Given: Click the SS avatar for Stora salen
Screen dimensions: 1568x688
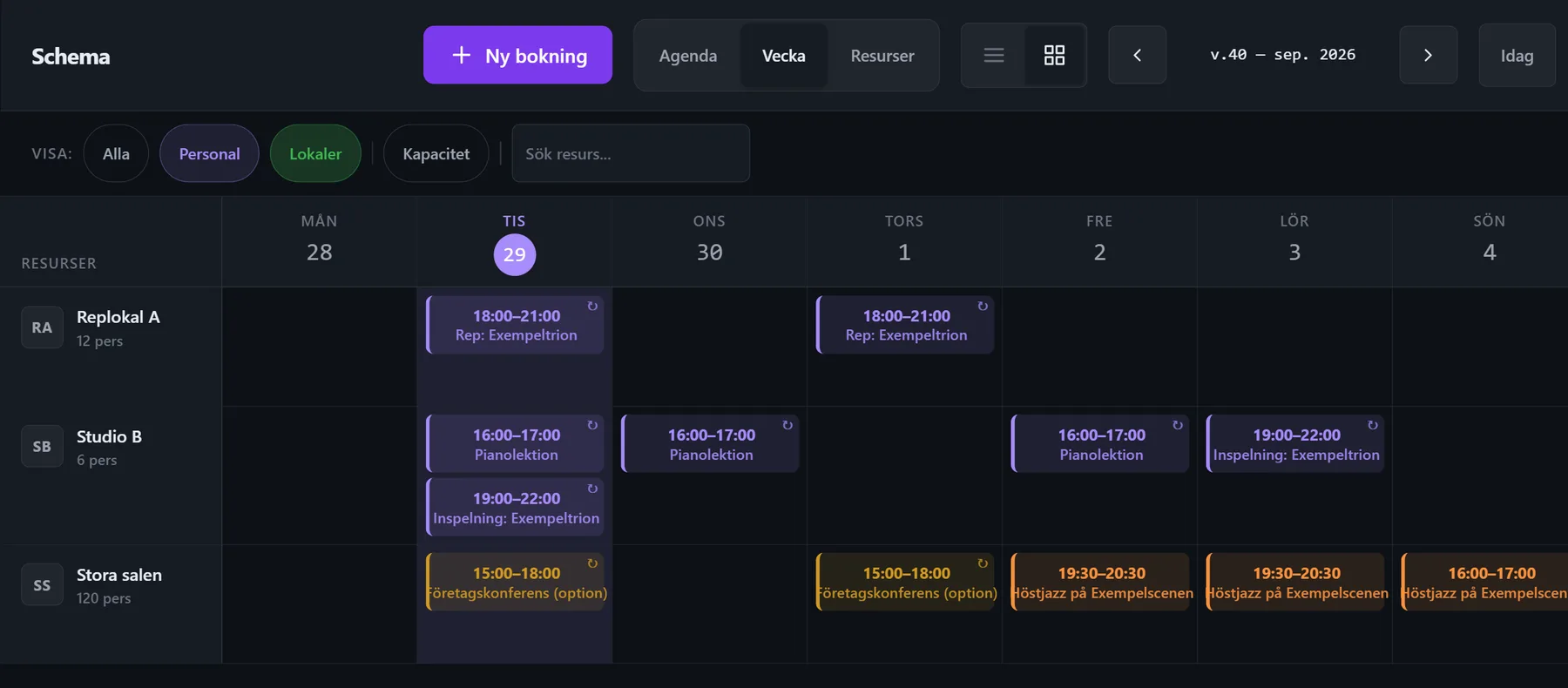Looking at the screenshot, I should pyautogui.click(x=42, y=585).
